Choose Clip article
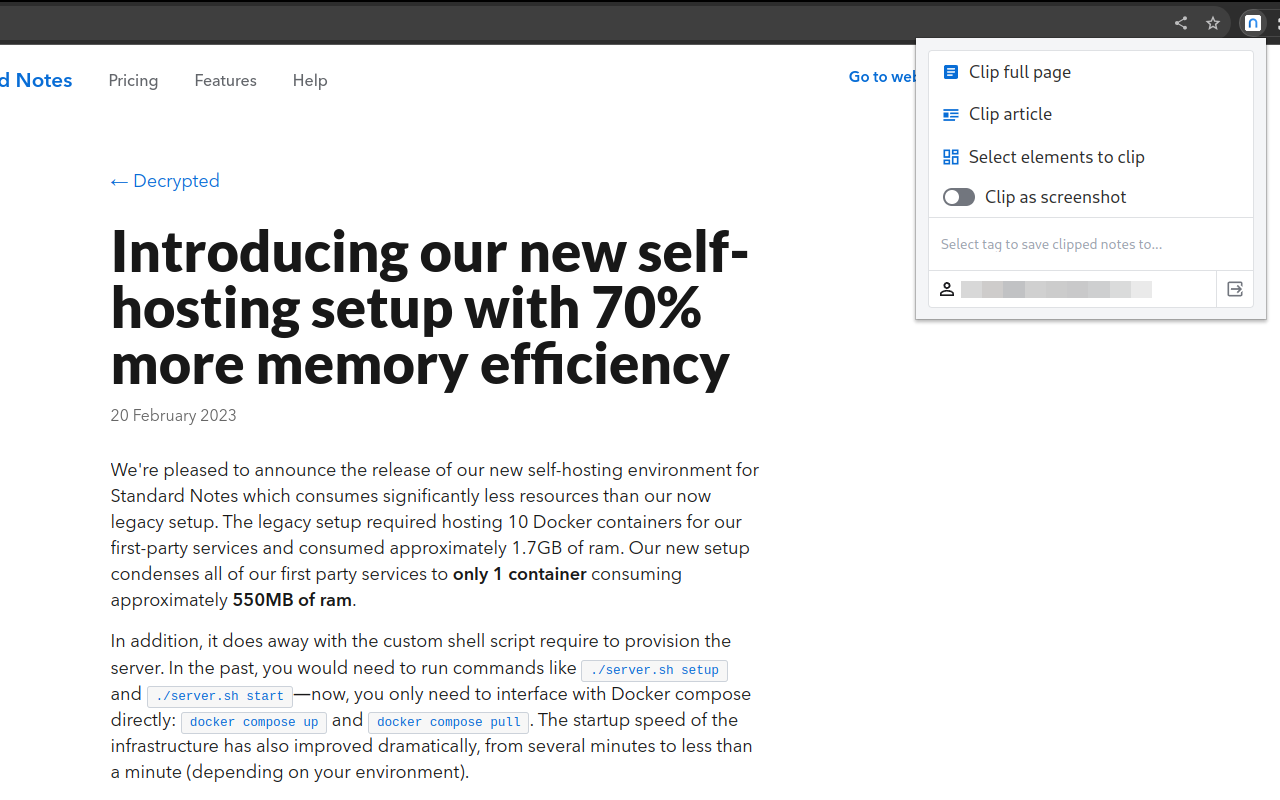 point(1091,114)
